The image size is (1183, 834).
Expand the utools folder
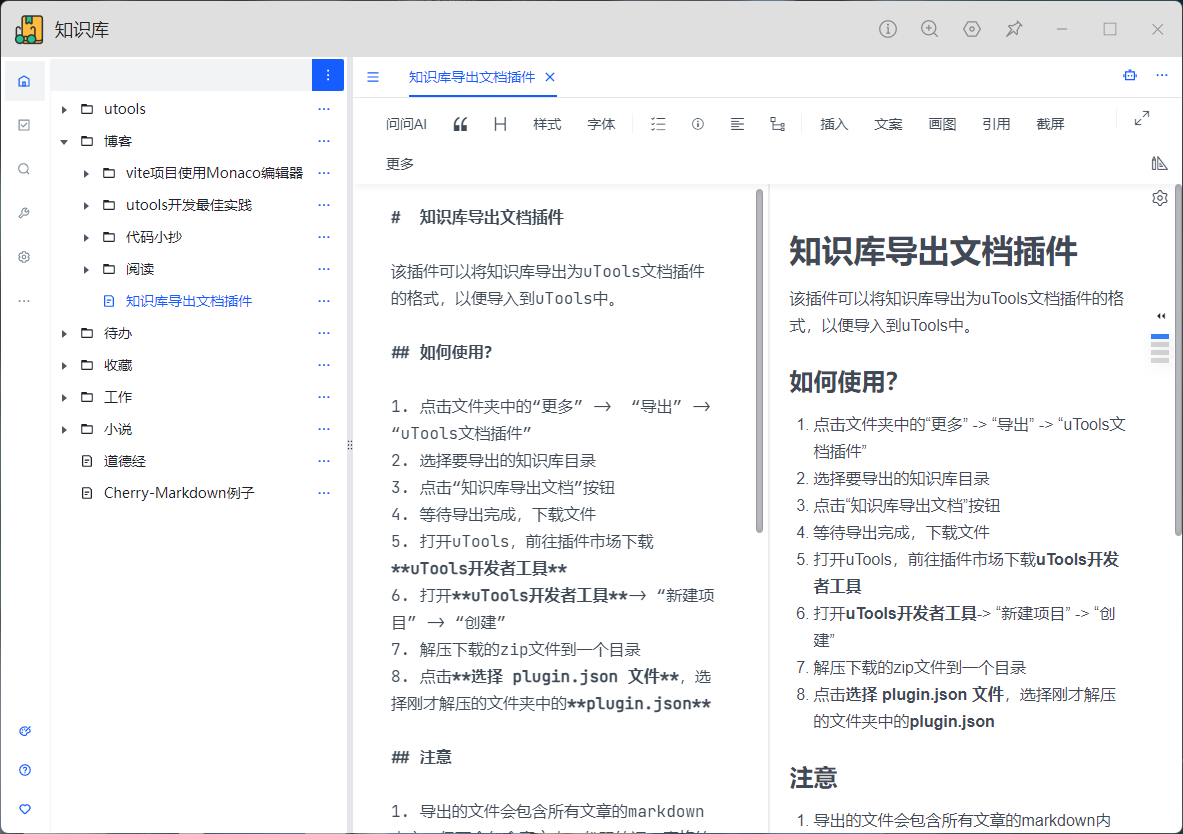[64, 110]
